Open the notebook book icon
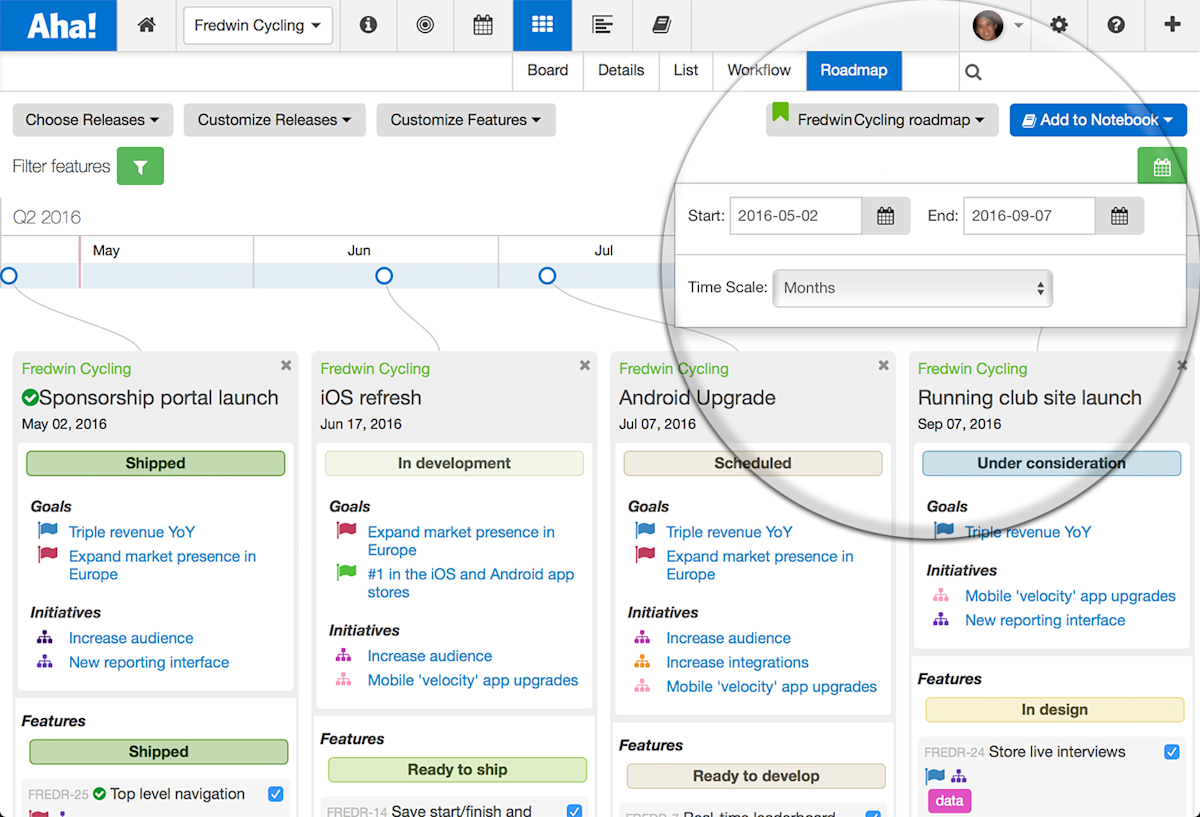 click(x=661, y=25)
